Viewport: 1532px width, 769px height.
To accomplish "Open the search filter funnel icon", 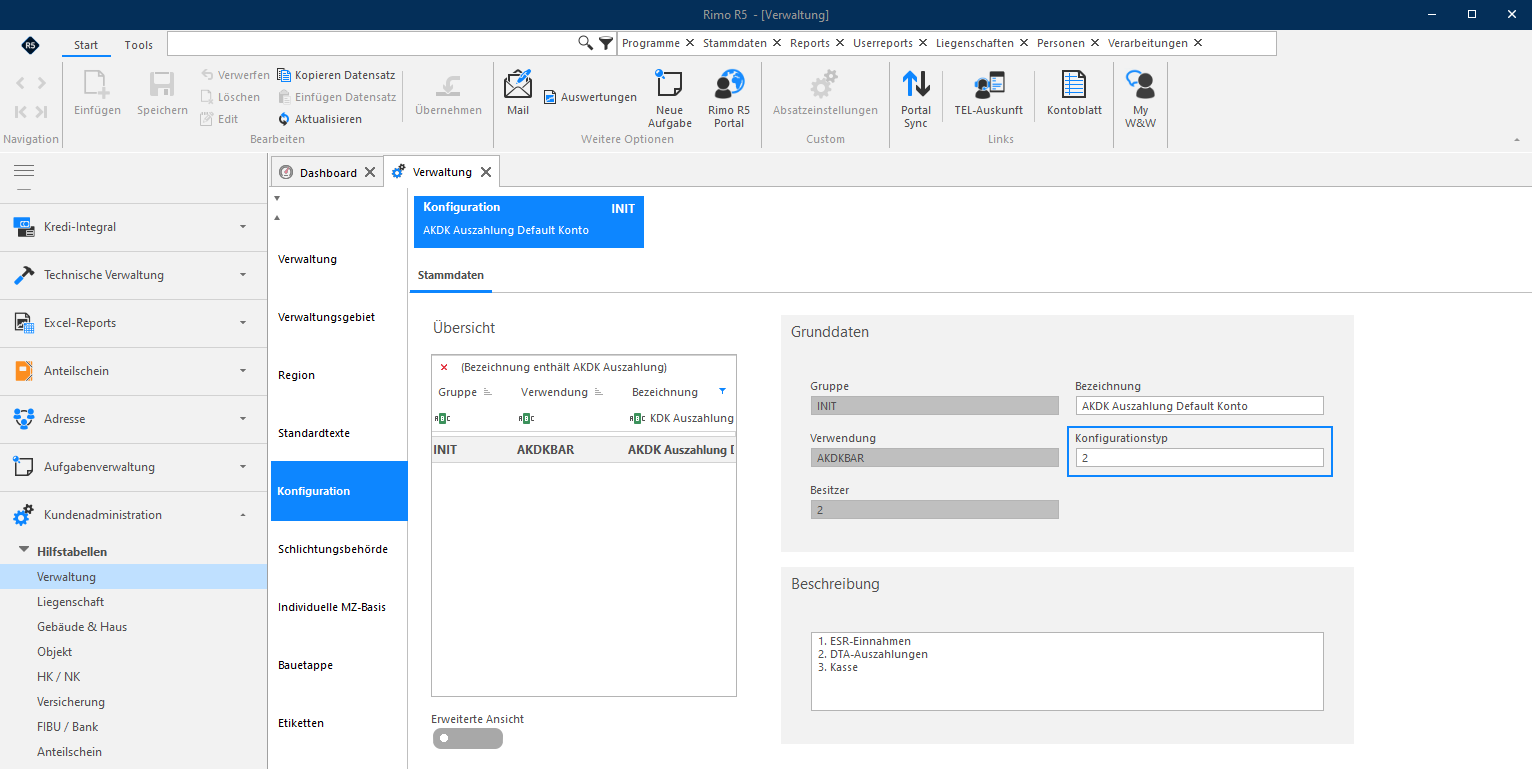I will (x=605, y=43).
